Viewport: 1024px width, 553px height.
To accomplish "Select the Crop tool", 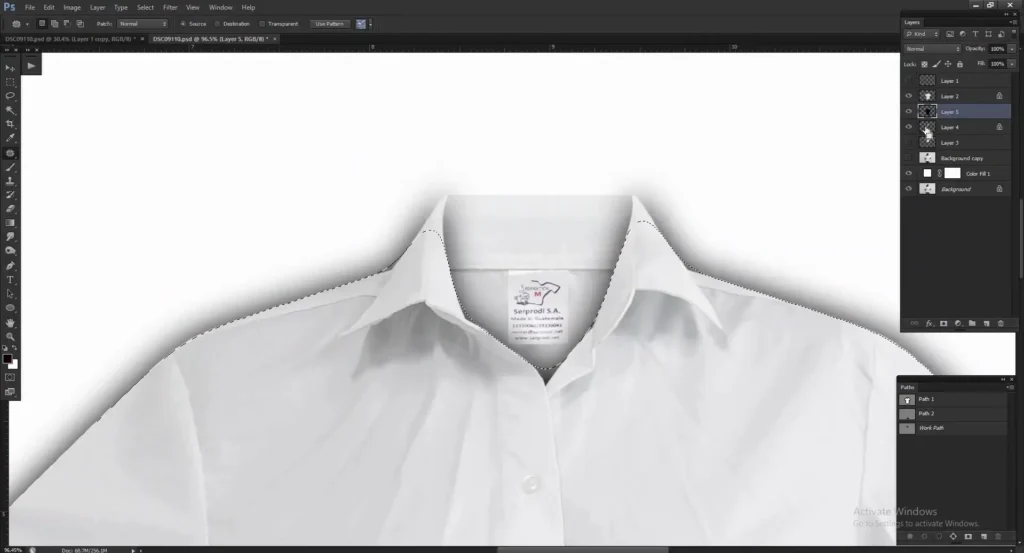I will point(10,124).
